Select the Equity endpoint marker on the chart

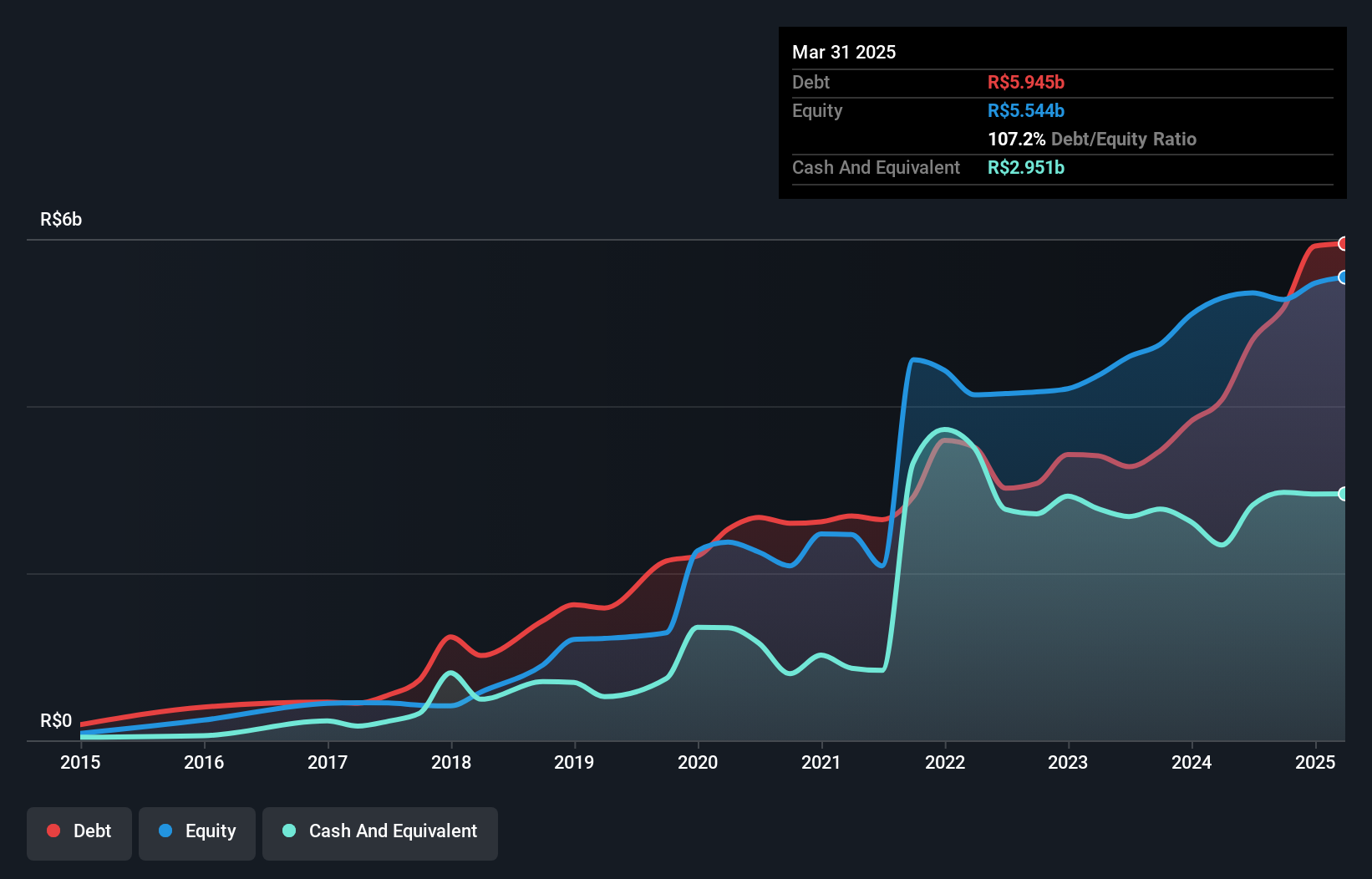coord(1344,276)
